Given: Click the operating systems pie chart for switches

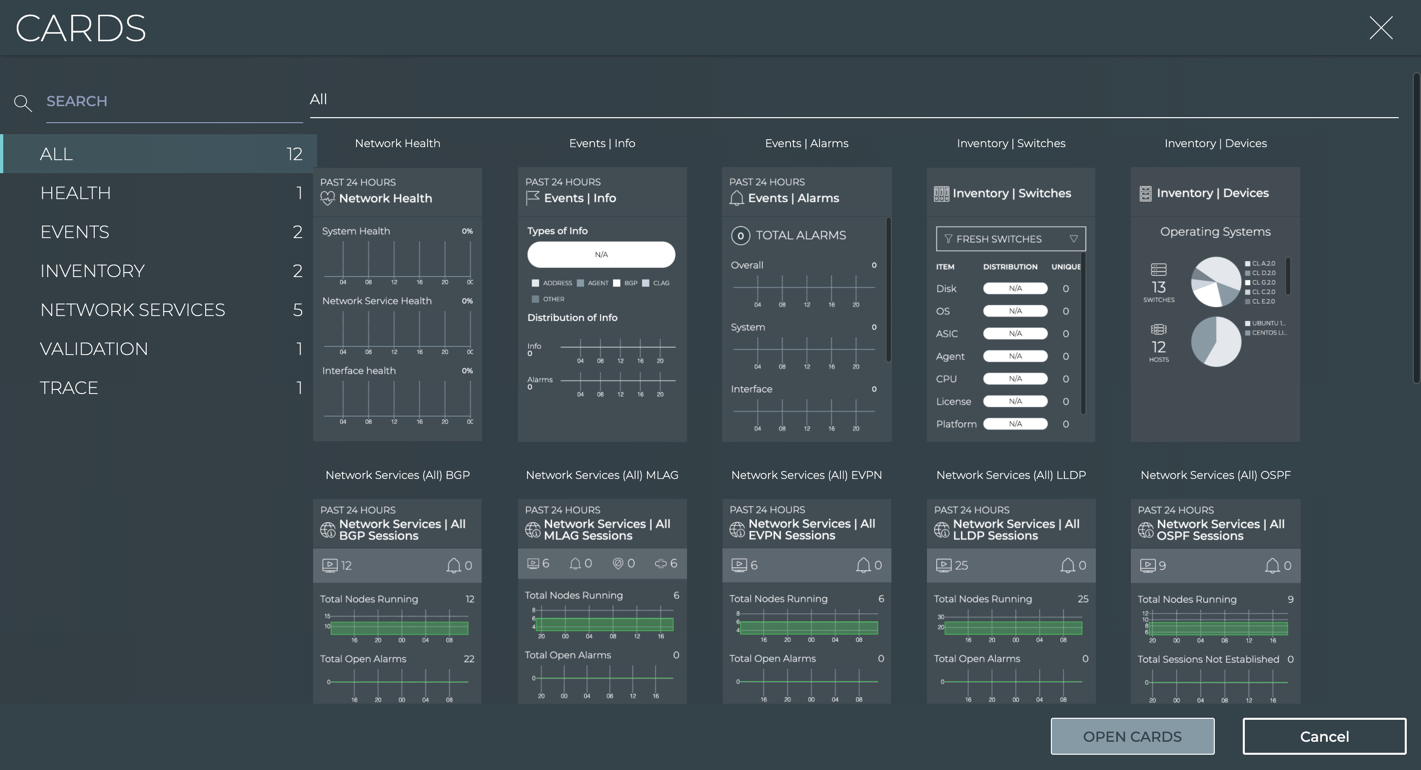Looking at the screenshot, I should pyautogui.click(x=1215, y=282).
